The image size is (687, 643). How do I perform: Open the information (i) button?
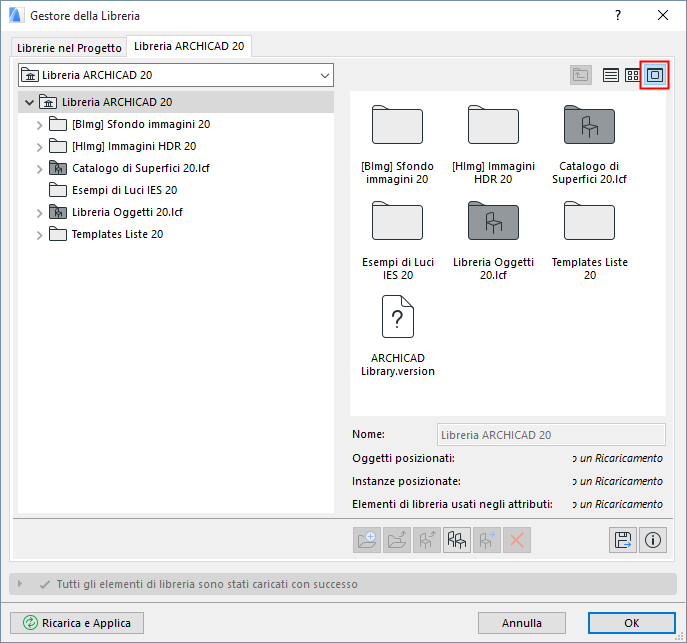[653, 540]
